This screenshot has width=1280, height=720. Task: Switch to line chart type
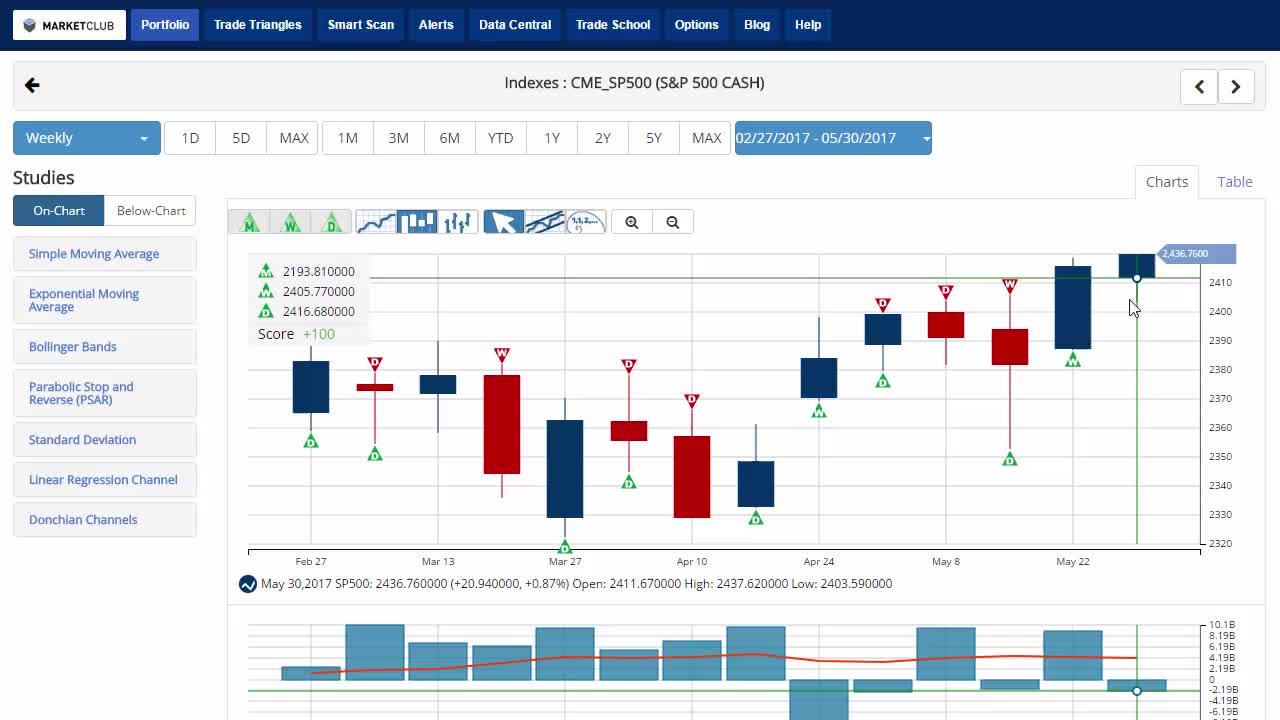(376, 222)
